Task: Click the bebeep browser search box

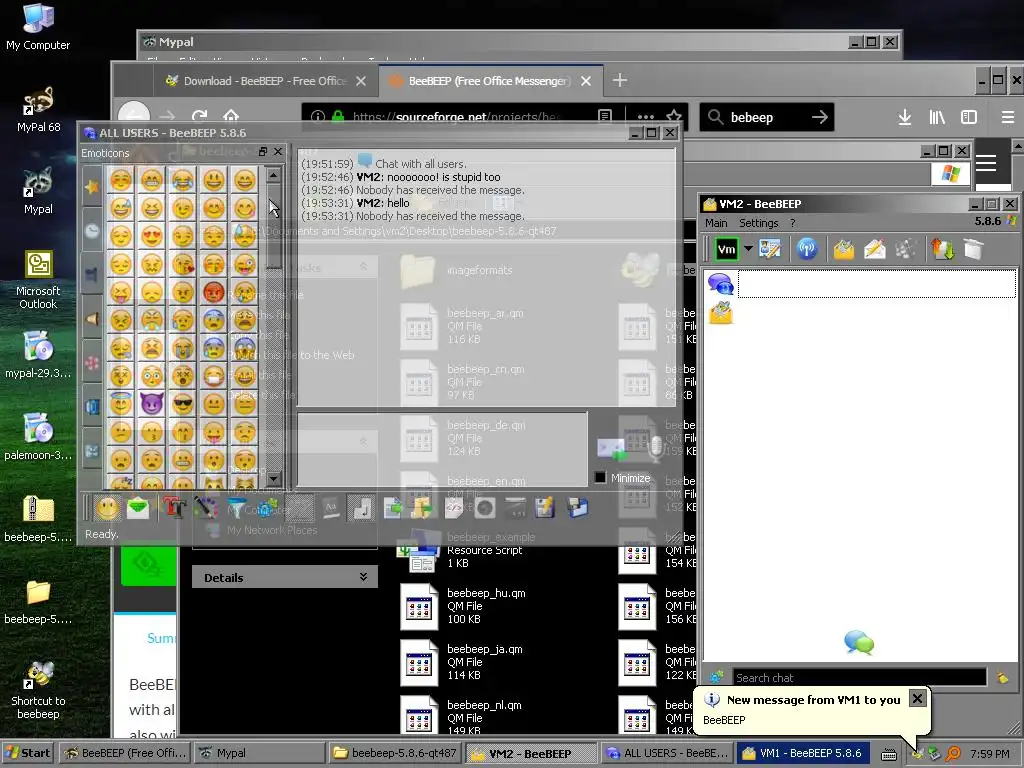Action: click(x=767, y=117)
